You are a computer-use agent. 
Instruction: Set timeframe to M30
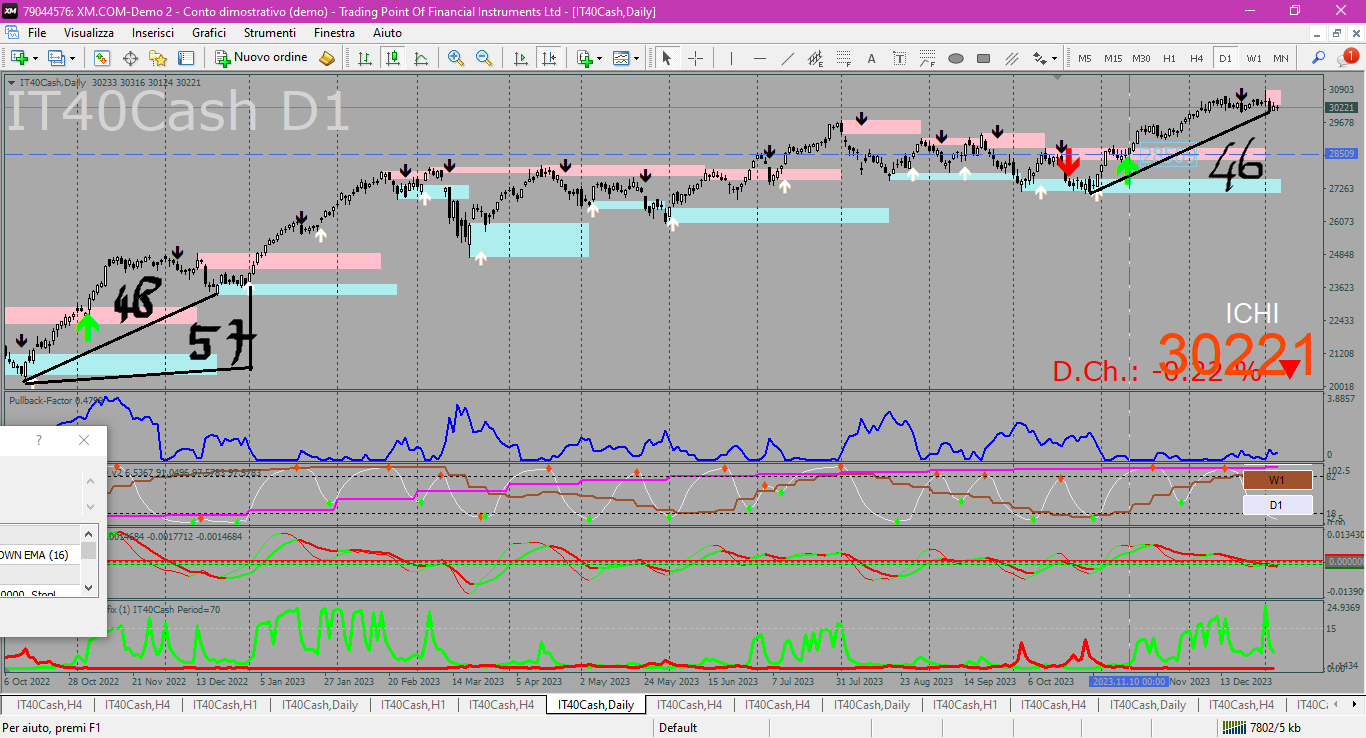click(1141, 58)
